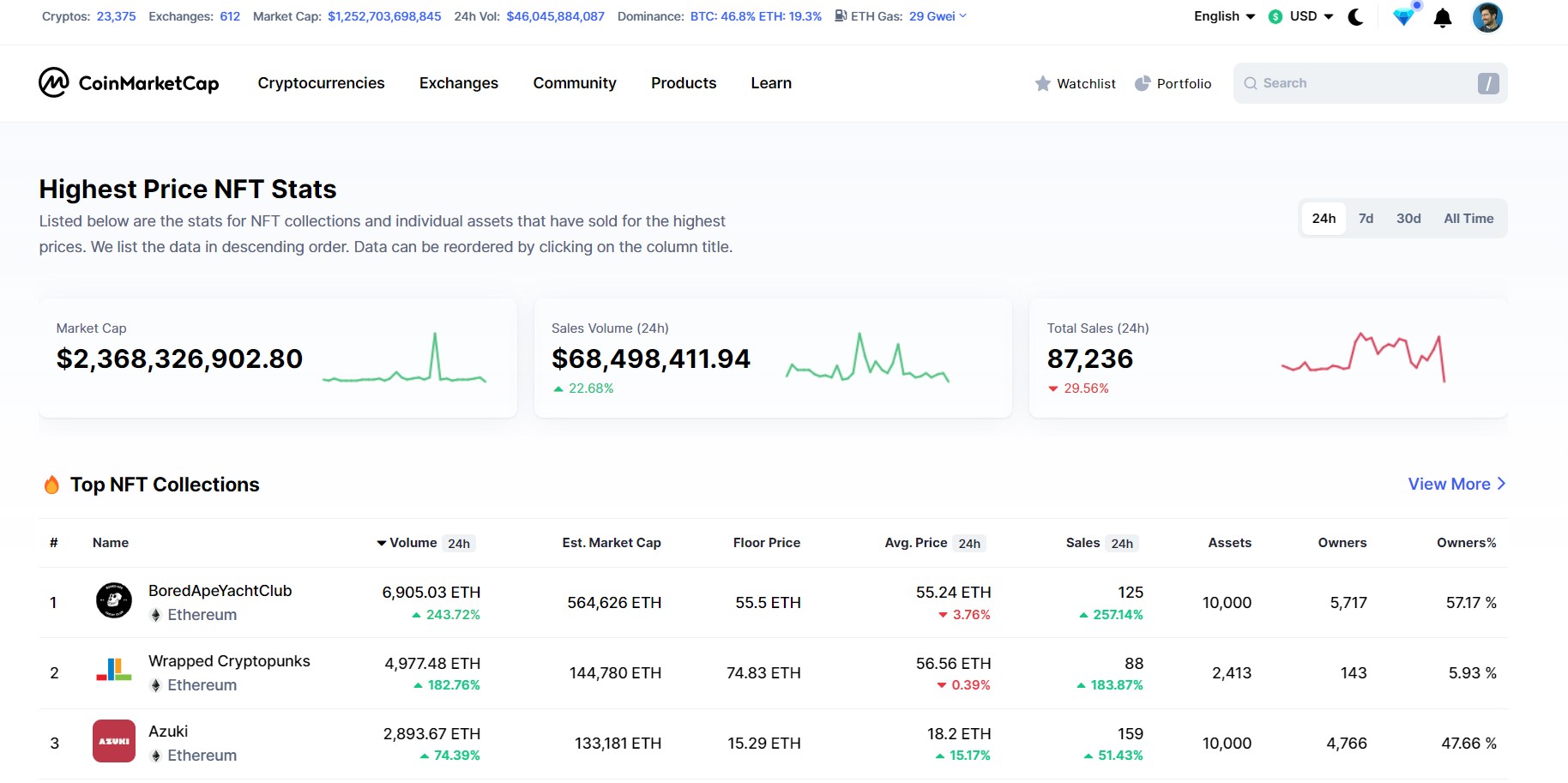1568x783 pixels.
Task: Click the Sales Volume sparkline chart
Action: point(867,358)
